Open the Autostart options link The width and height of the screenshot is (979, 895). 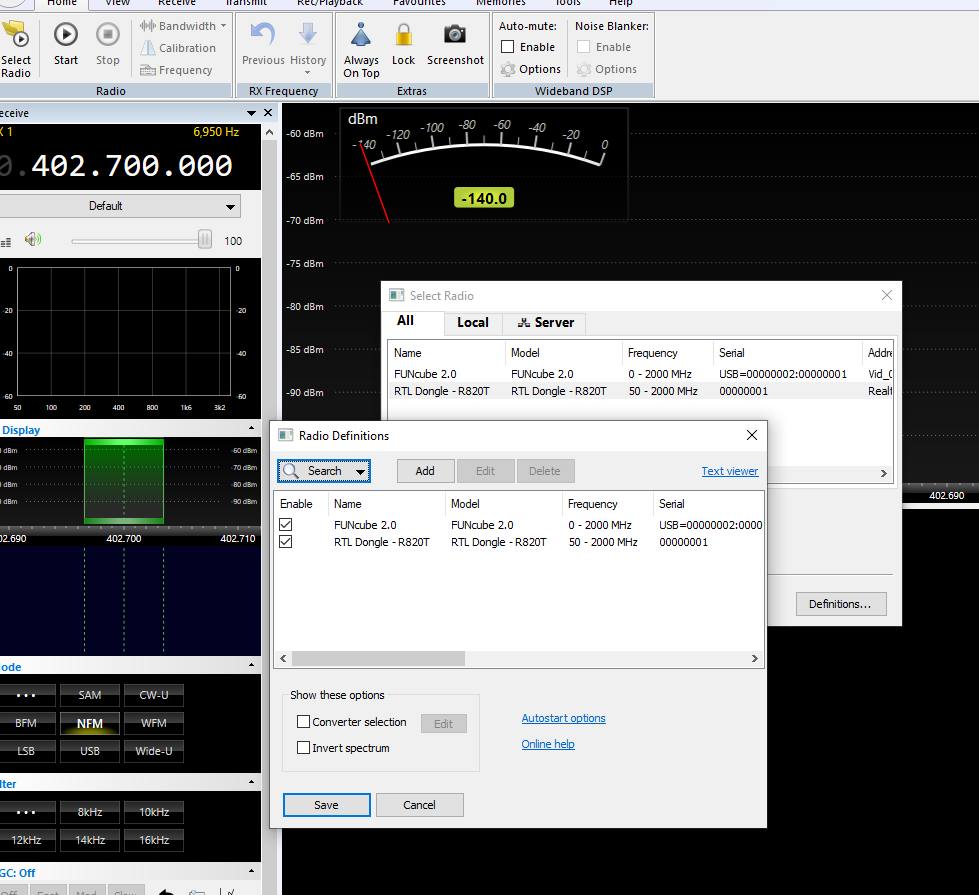click(x=563, y=718)
